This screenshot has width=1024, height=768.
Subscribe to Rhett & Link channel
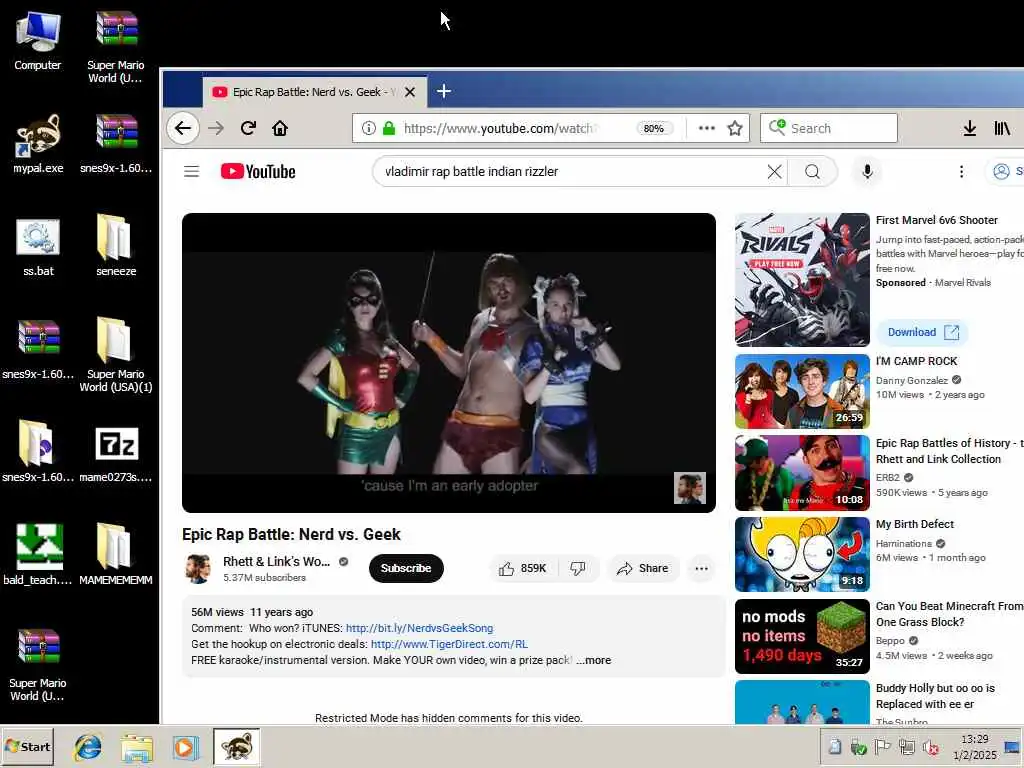click(406, 568)
